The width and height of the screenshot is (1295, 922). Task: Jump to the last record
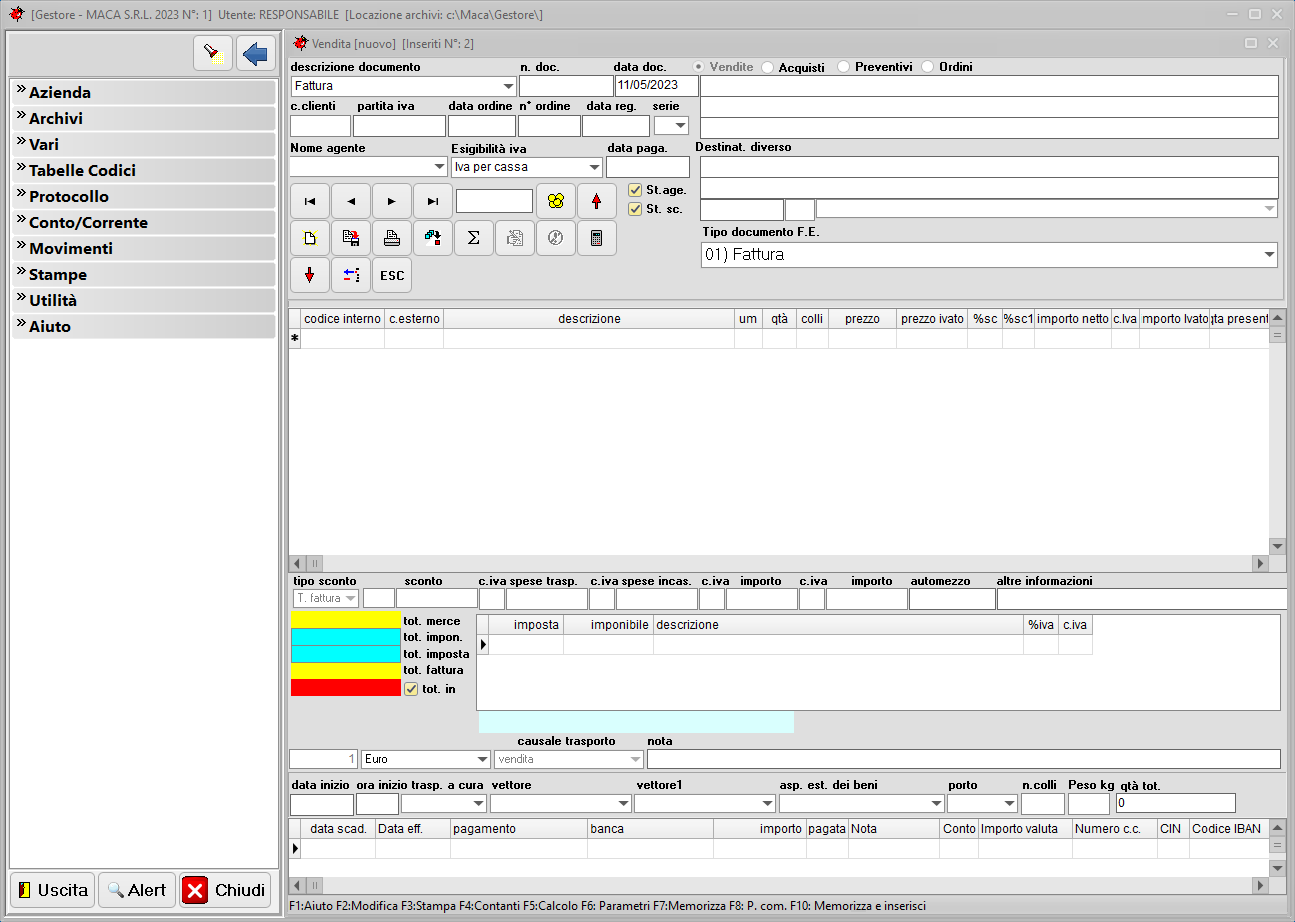pos(433,201)
